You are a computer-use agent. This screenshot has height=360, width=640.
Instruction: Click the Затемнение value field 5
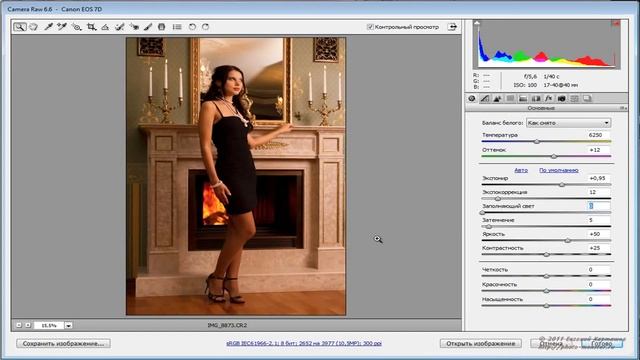pos(599,220)
